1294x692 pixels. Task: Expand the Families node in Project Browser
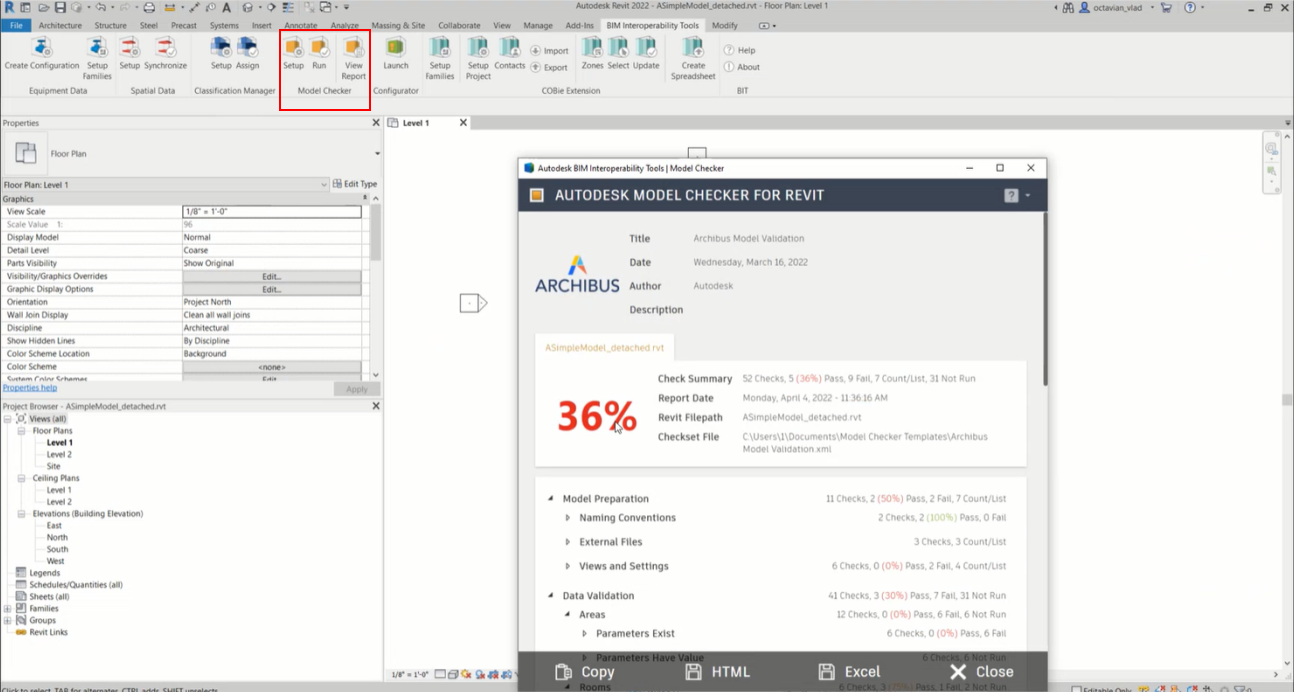pyautogui.click(x=8, y=609)
